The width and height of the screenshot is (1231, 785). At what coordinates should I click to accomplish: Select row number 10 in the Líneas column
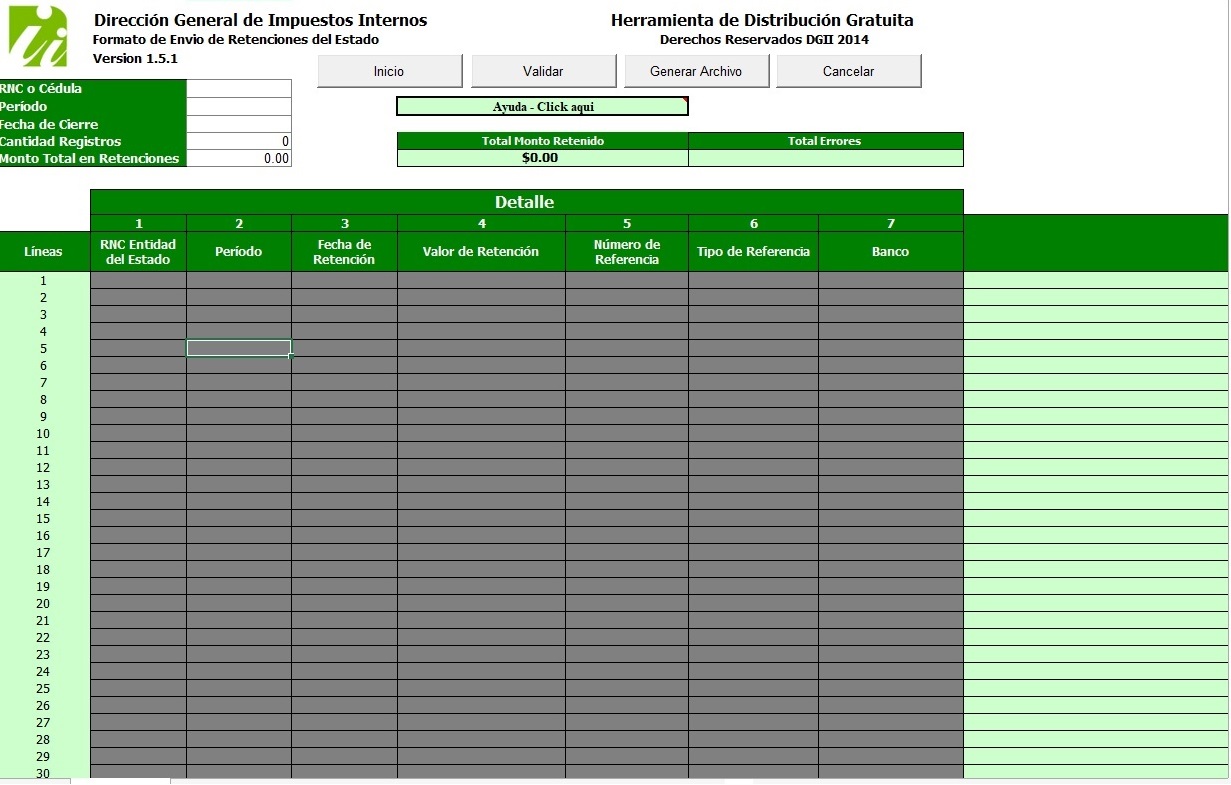(x=43, y=434)
